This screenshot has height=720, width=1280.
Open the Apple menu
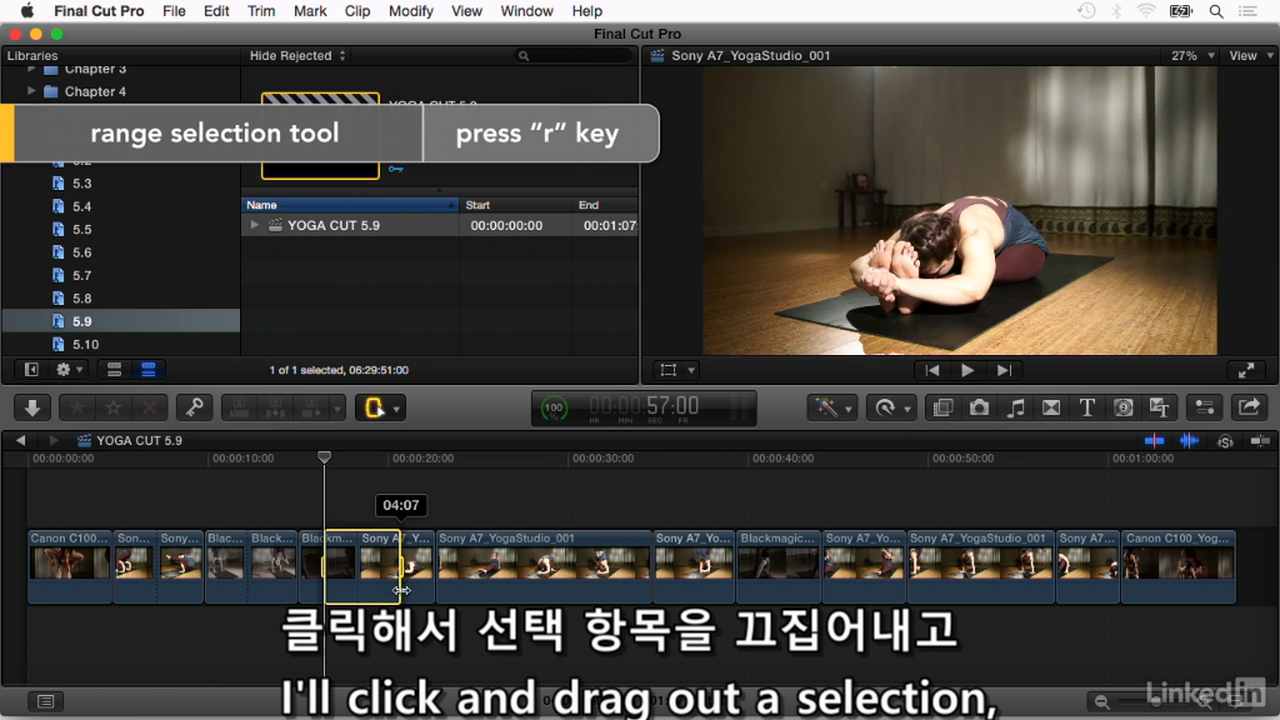(27, 11)
